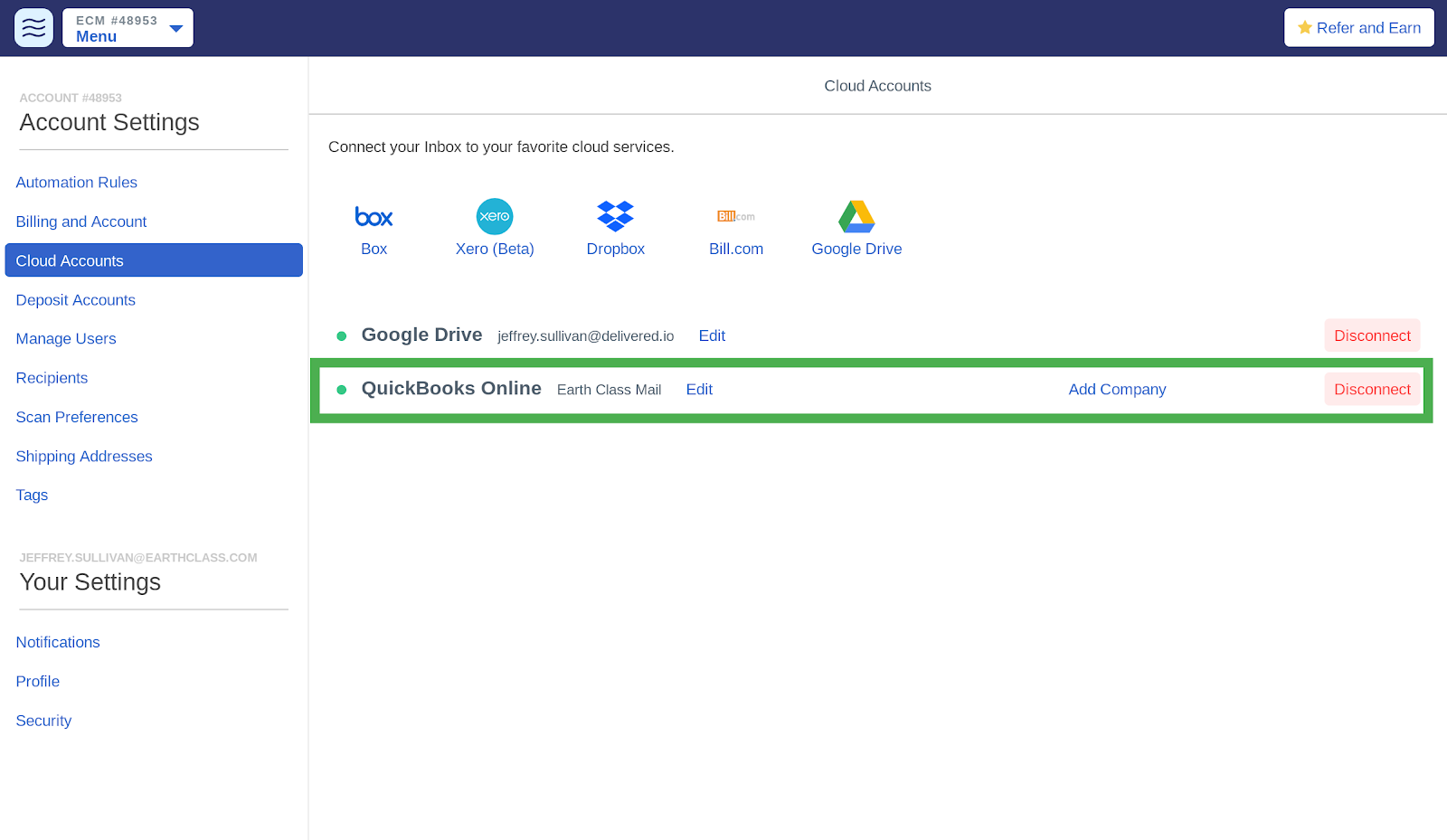Click the QuickBooks Online heading
The image size is (1447, 840).
451,389
